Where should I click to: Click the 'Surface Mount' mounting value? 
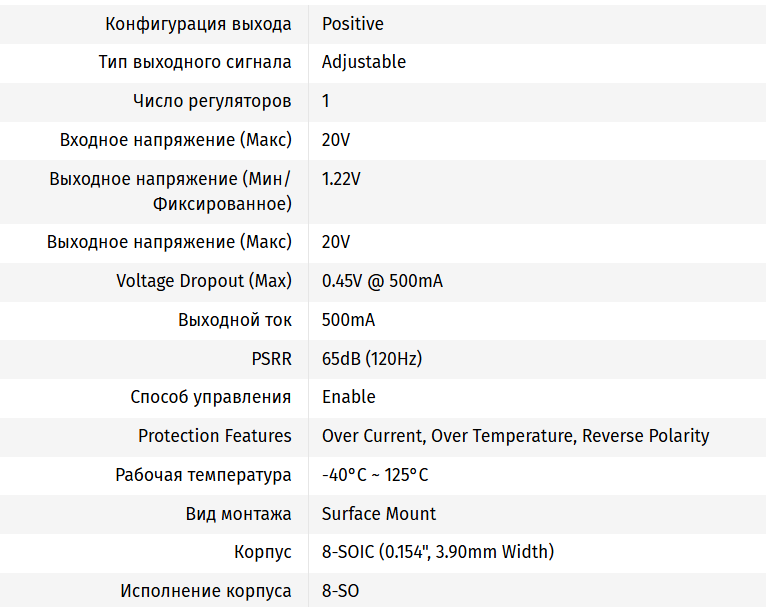point(379,514)
